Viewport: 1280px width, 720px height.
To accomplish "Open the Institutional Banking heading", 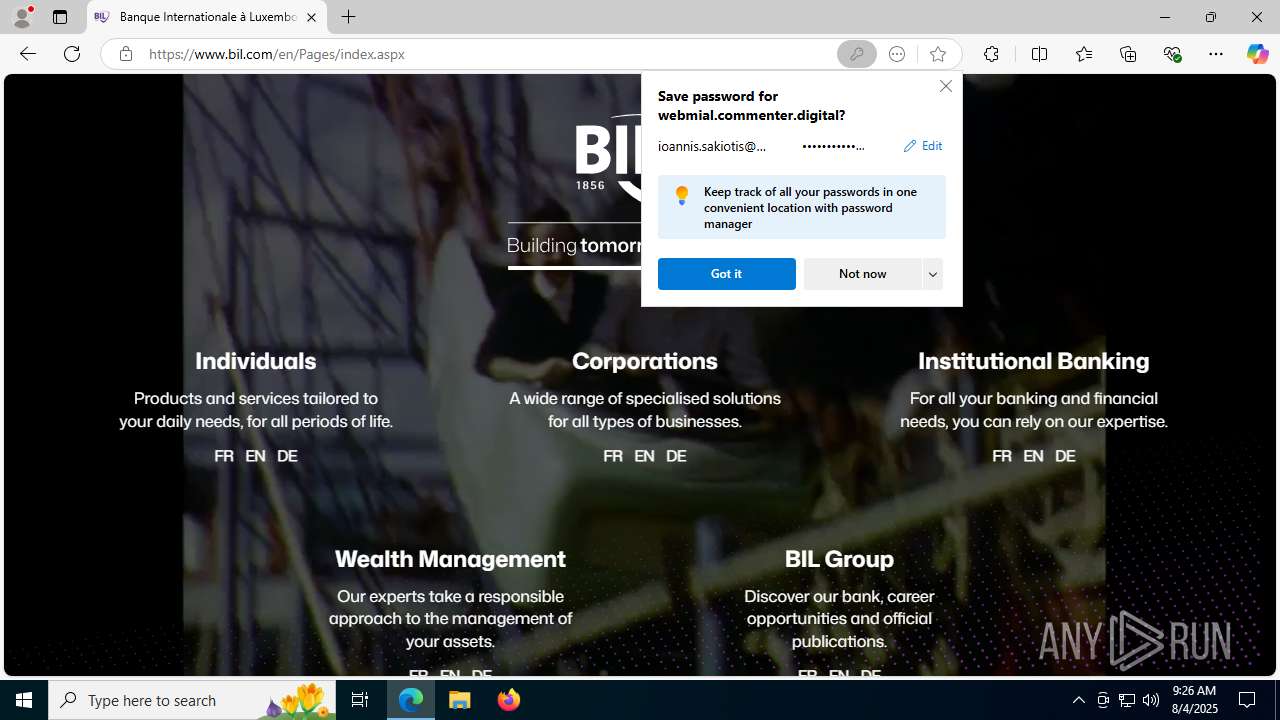I will [1033, 361].
